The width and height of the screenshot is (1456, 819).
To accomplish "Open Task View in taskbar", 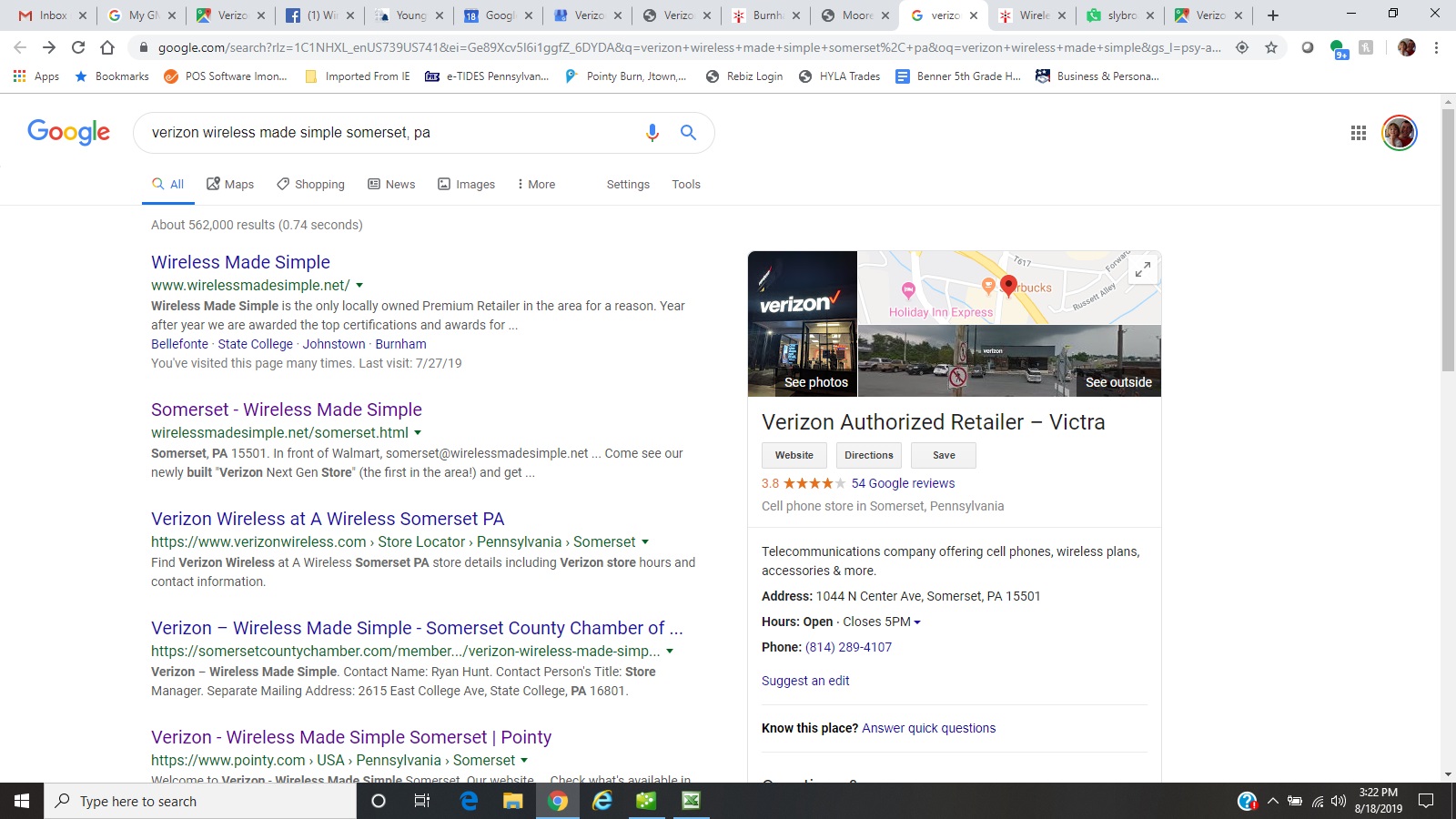I will point(422,801).
